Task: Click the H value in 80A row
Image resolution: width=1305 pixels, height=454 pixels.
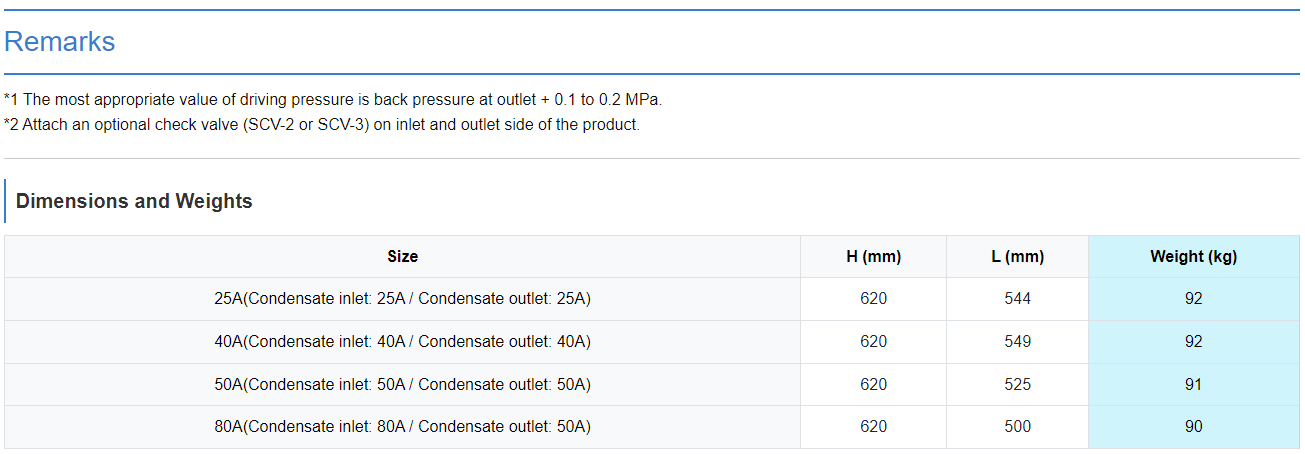Action: [873, 427]
